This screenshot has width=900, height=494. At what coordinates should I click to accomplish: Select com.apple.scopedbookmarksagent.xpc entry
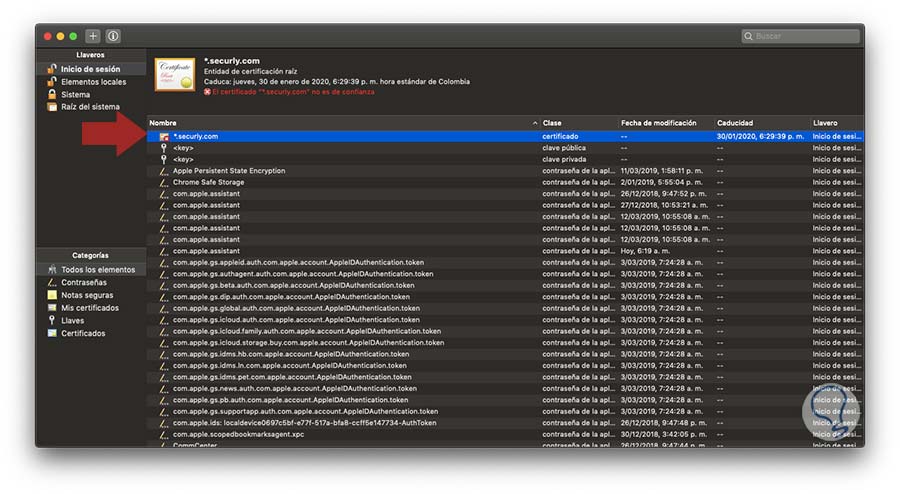[x=505, y=434]
